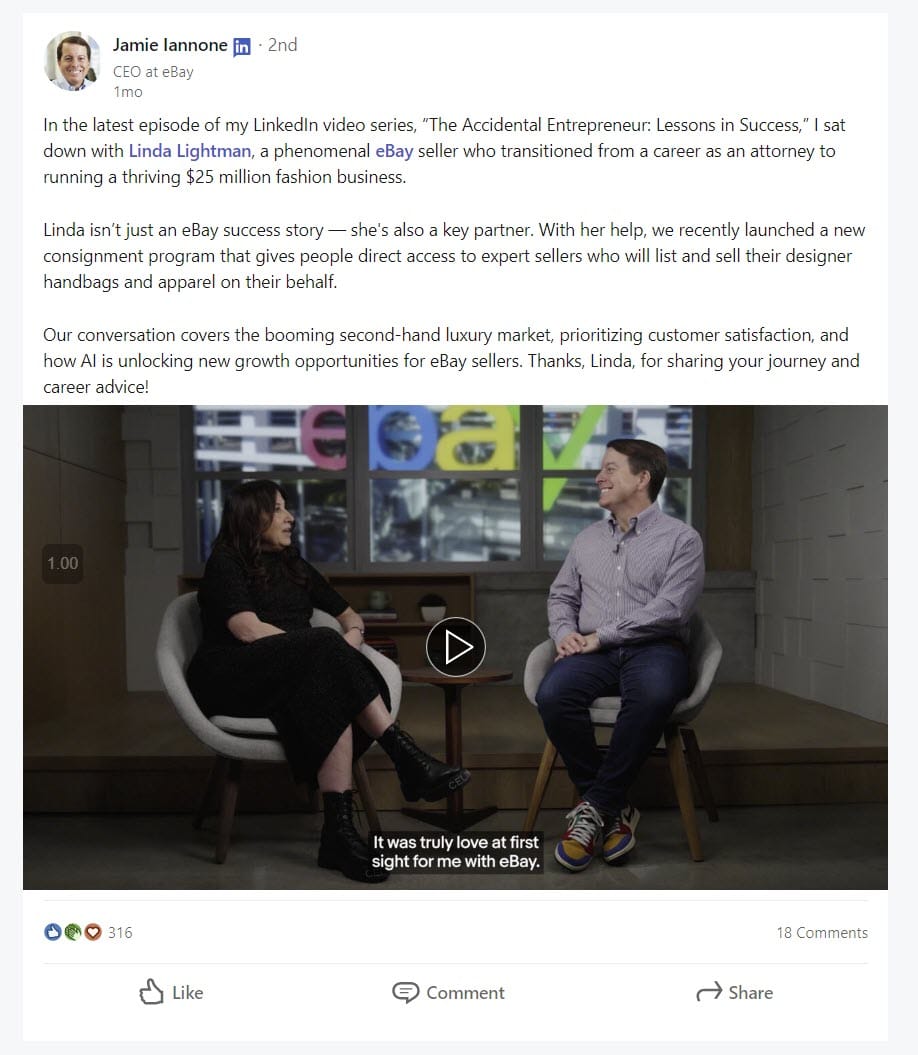The height and width of the screenshot is (1055, 918).
Task: Click the video caption subtitle text
Action: (x=456, y=852)
